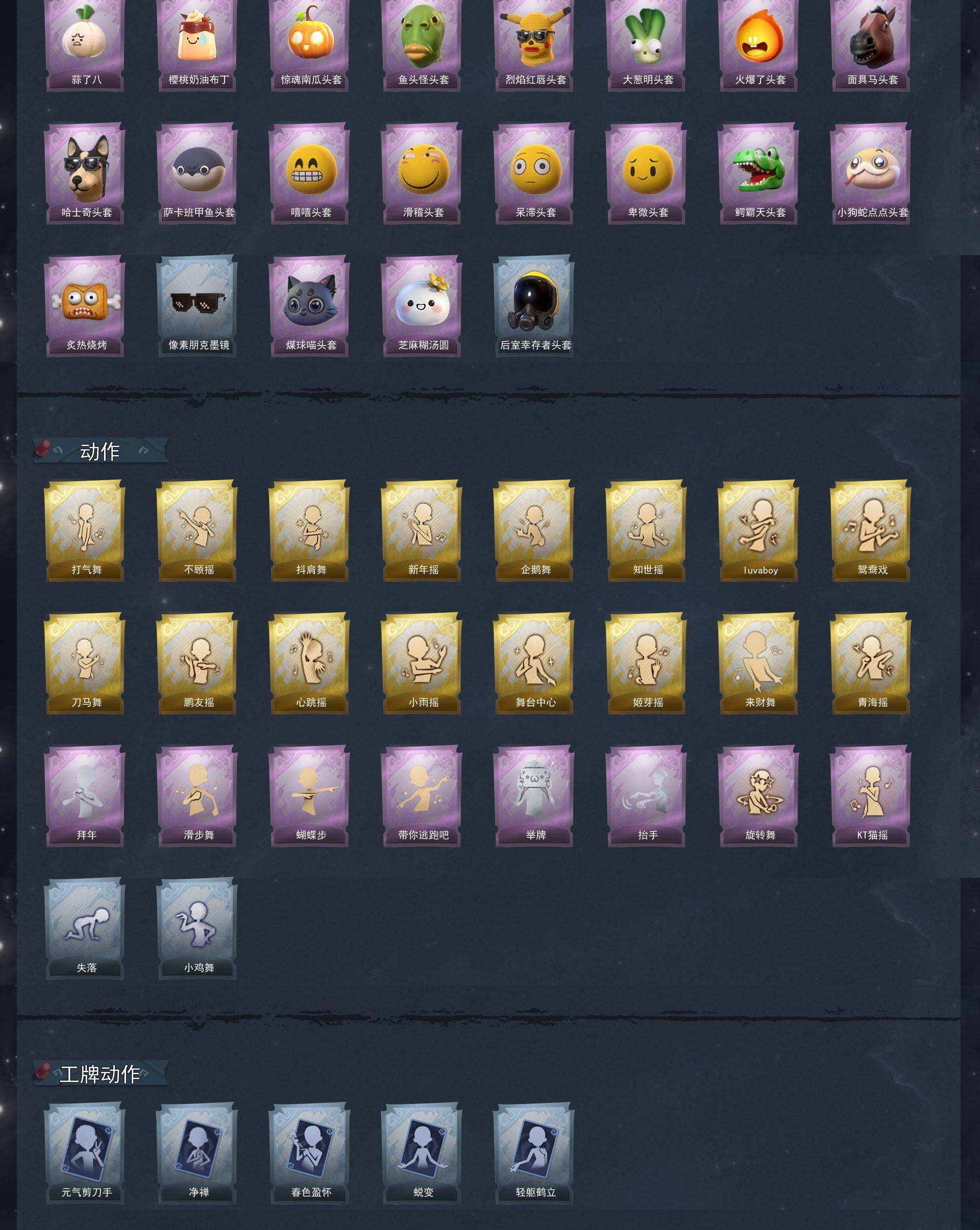Select the 元气剪刀手 badge action
The image size is (980, 1230).
point(85,1153)
